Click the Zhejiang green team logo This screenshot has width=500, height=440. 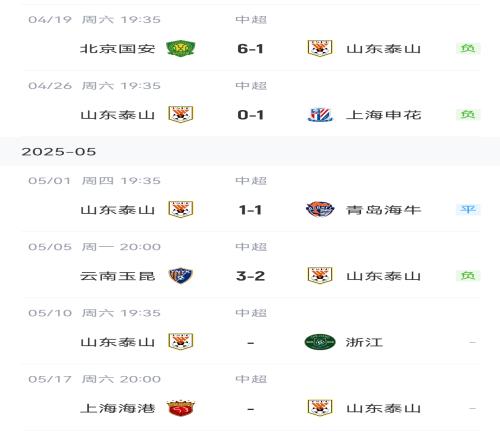pyautogui.click(x=320, y=342)
